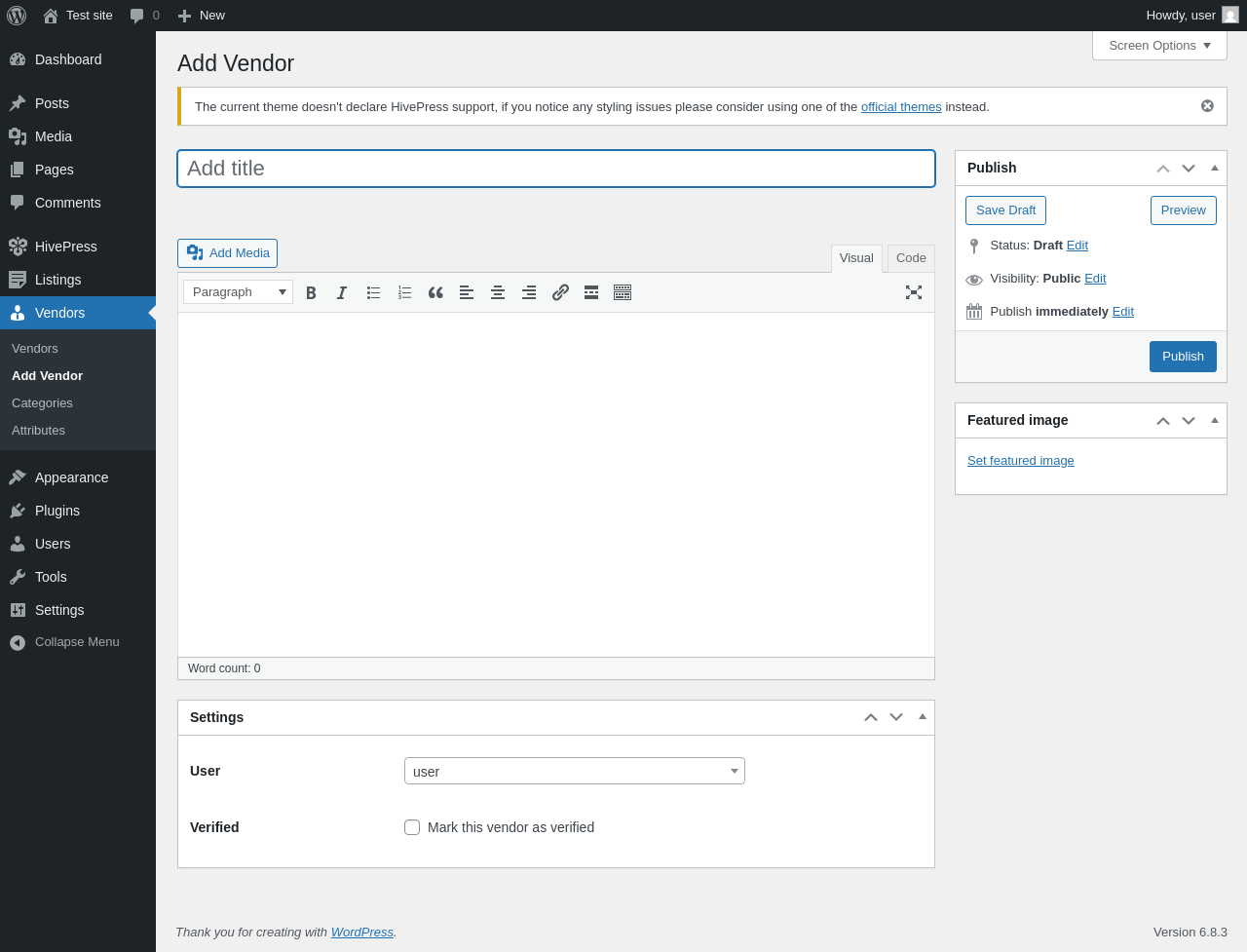
Task: Click the insert link icon
Action: (x=560, y=292)
